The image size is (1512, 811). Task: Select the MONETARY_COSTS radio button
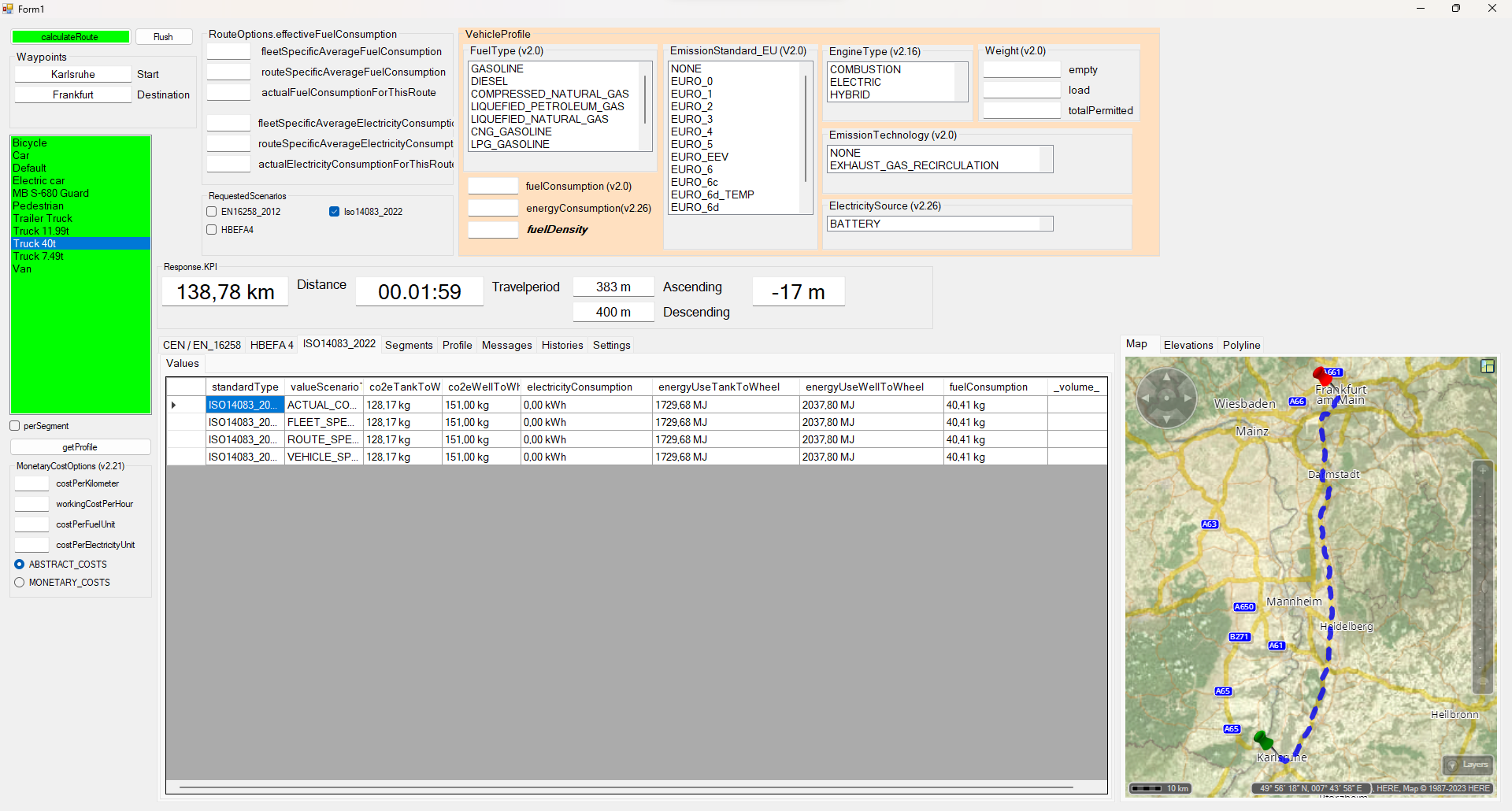pyautogui.click(x=20, y=583)
